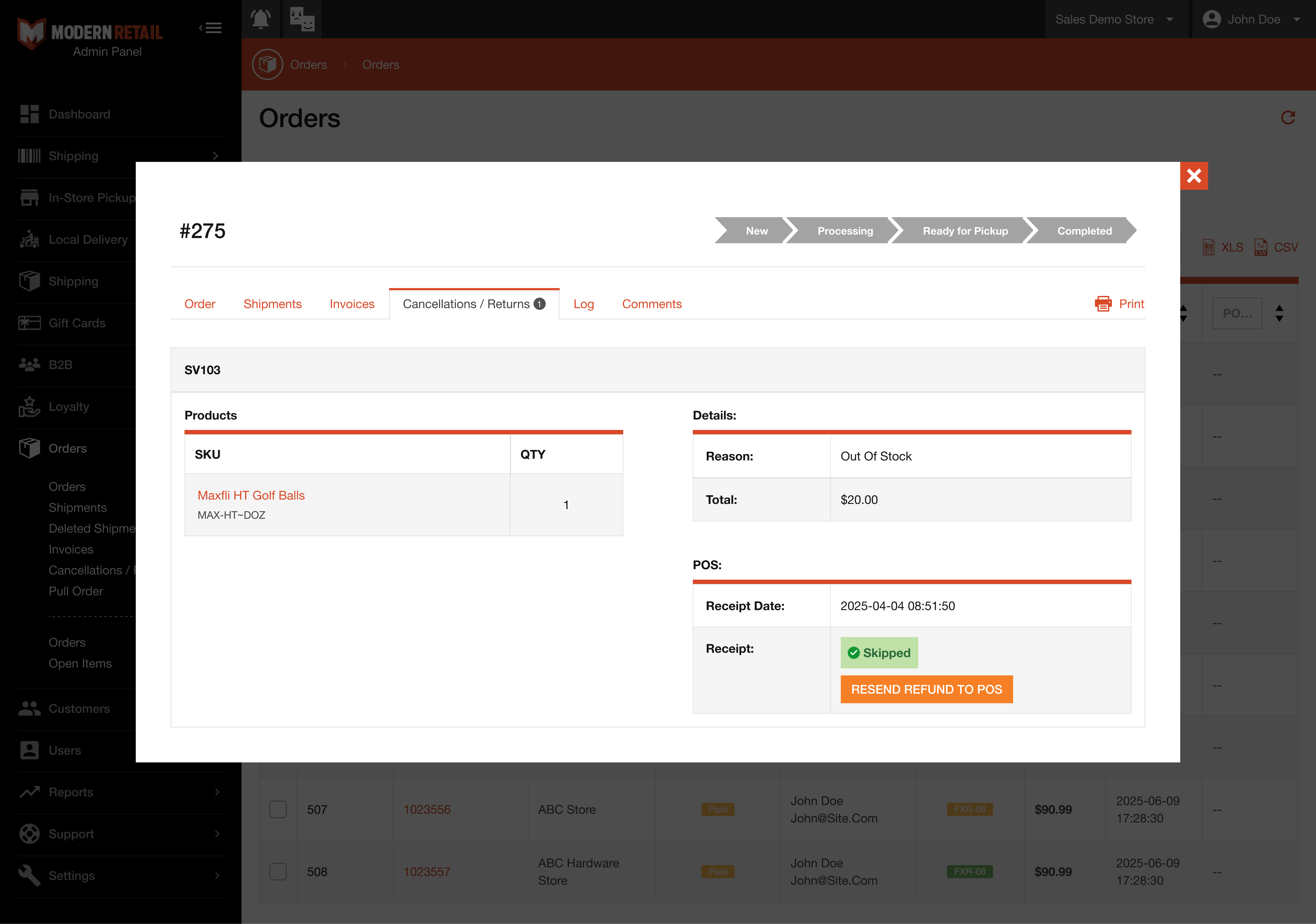The image size is (1316, 924).
Task: Click sort arrows beside the PO filter field
Action: tap(1279, 314)
